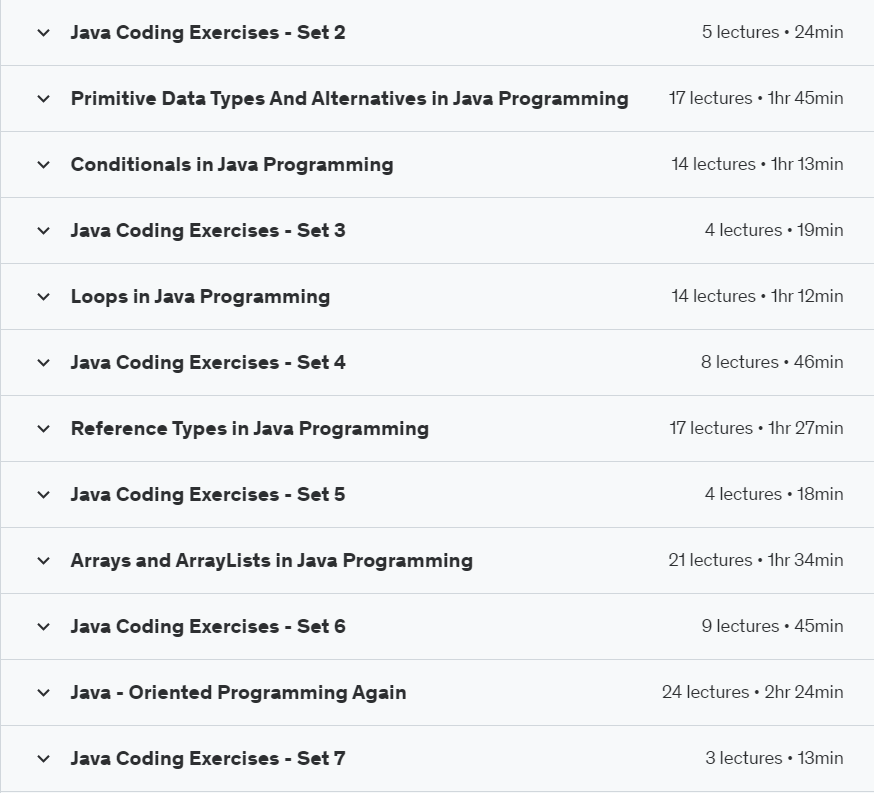Click chevron next to Primitive Data Types section
This screenshot has height=793, width=874.
43,99
